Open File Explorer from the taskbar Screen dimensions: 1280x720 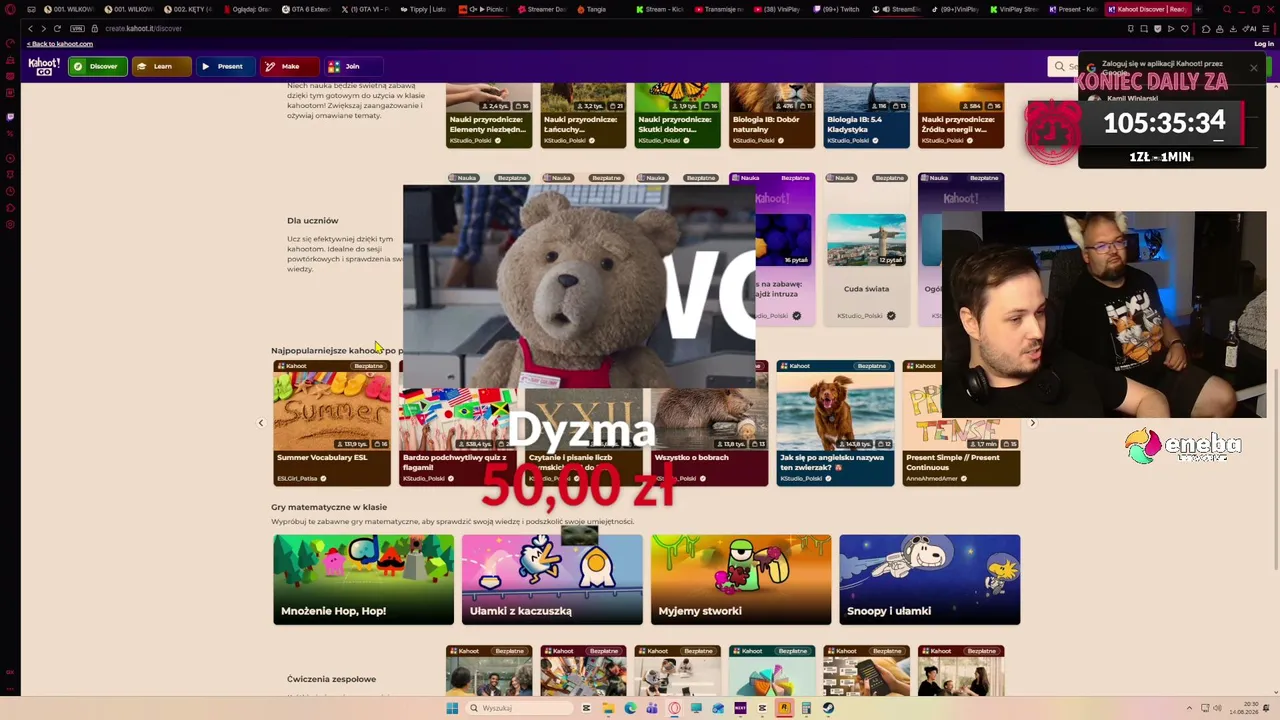608,708
